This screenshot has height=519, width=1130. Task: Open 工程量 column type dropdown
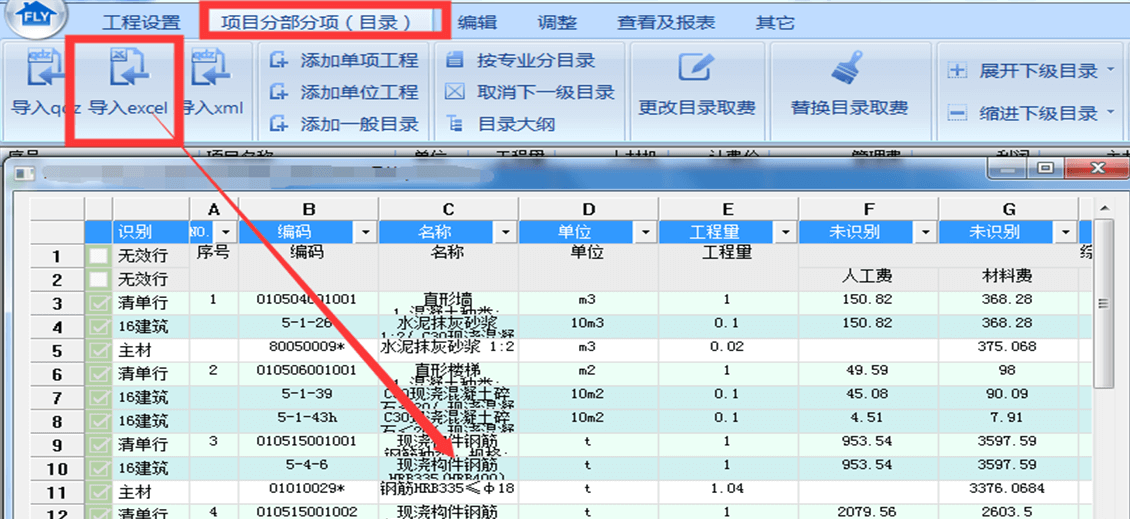[x=786, y=232]
